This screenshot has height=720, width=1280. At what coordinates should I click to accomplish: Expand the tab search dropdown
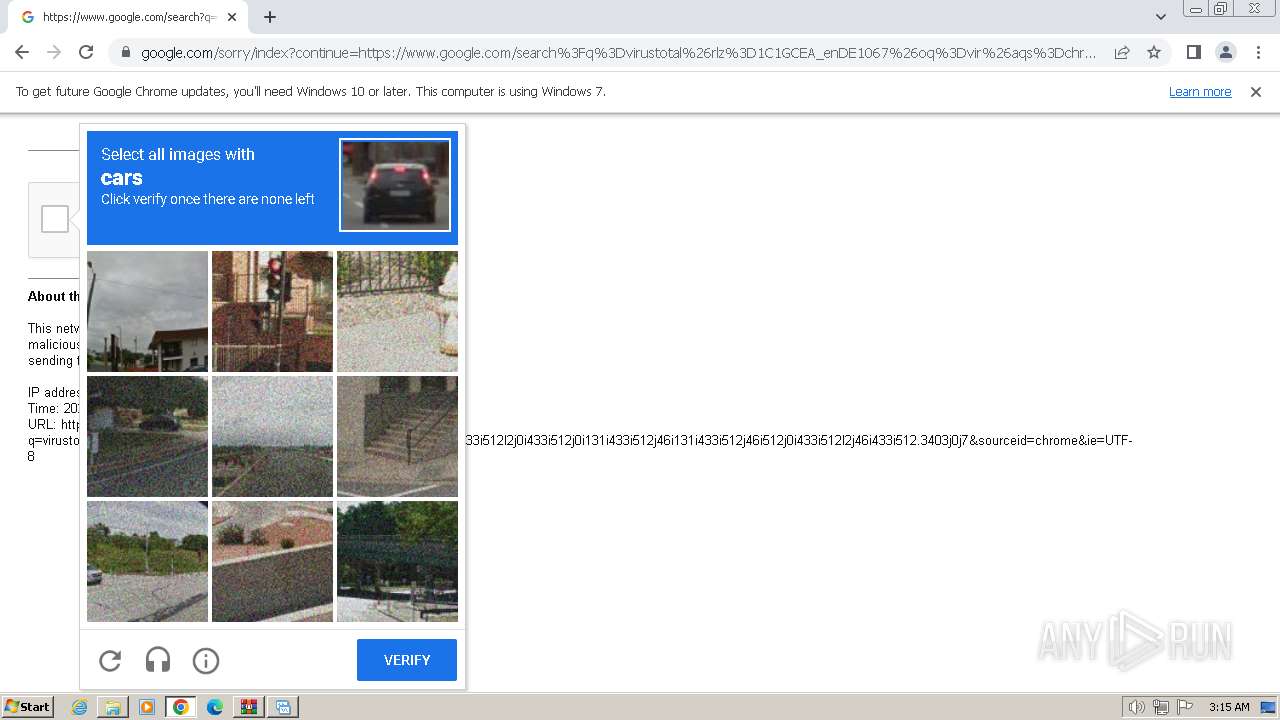[1160, 17]
